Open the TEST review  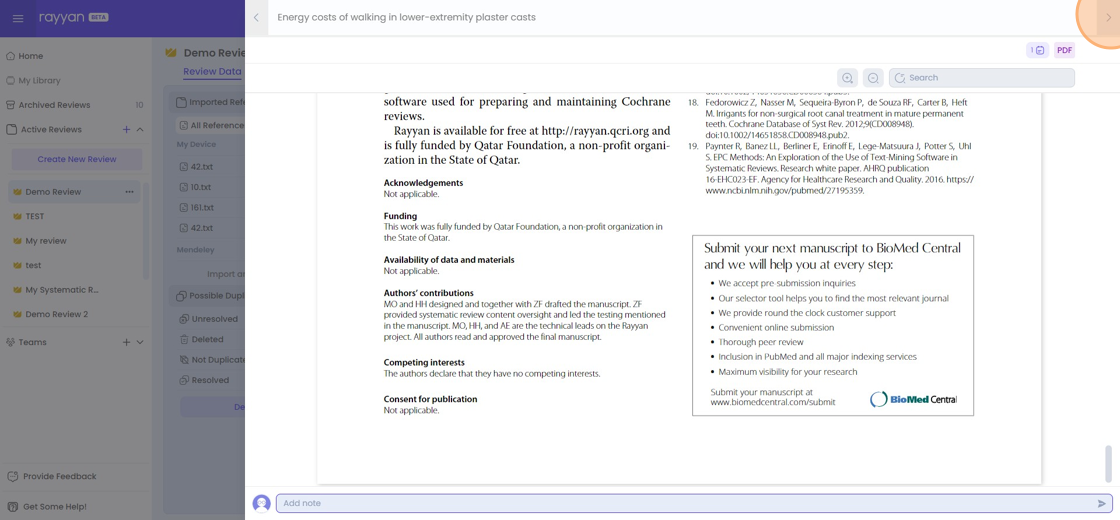34,216
